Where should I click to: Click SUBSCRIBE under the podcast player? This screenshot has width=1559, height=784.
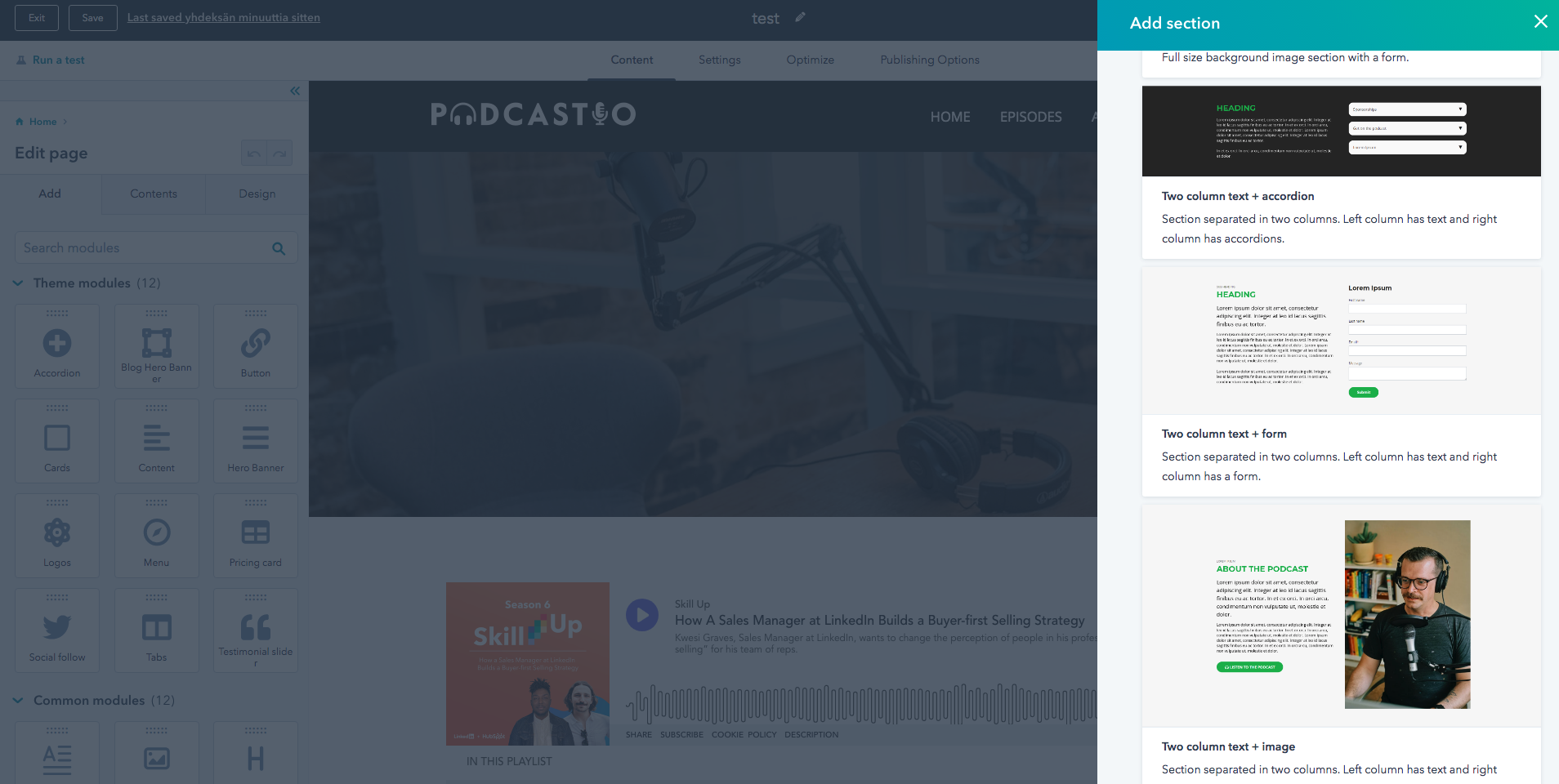click(x=681, y=735)
